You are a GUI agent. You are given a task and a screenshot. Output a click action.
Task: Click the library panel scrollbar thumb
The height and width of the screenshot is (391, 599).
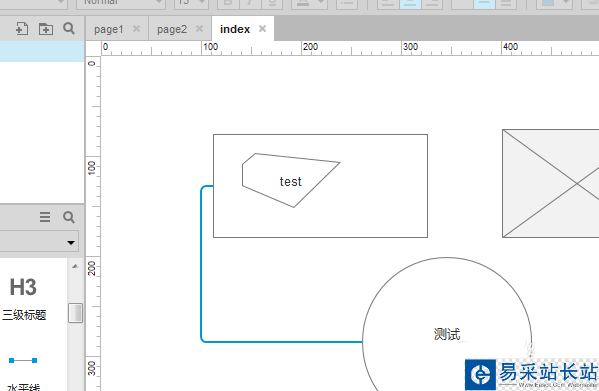(76, 313)
